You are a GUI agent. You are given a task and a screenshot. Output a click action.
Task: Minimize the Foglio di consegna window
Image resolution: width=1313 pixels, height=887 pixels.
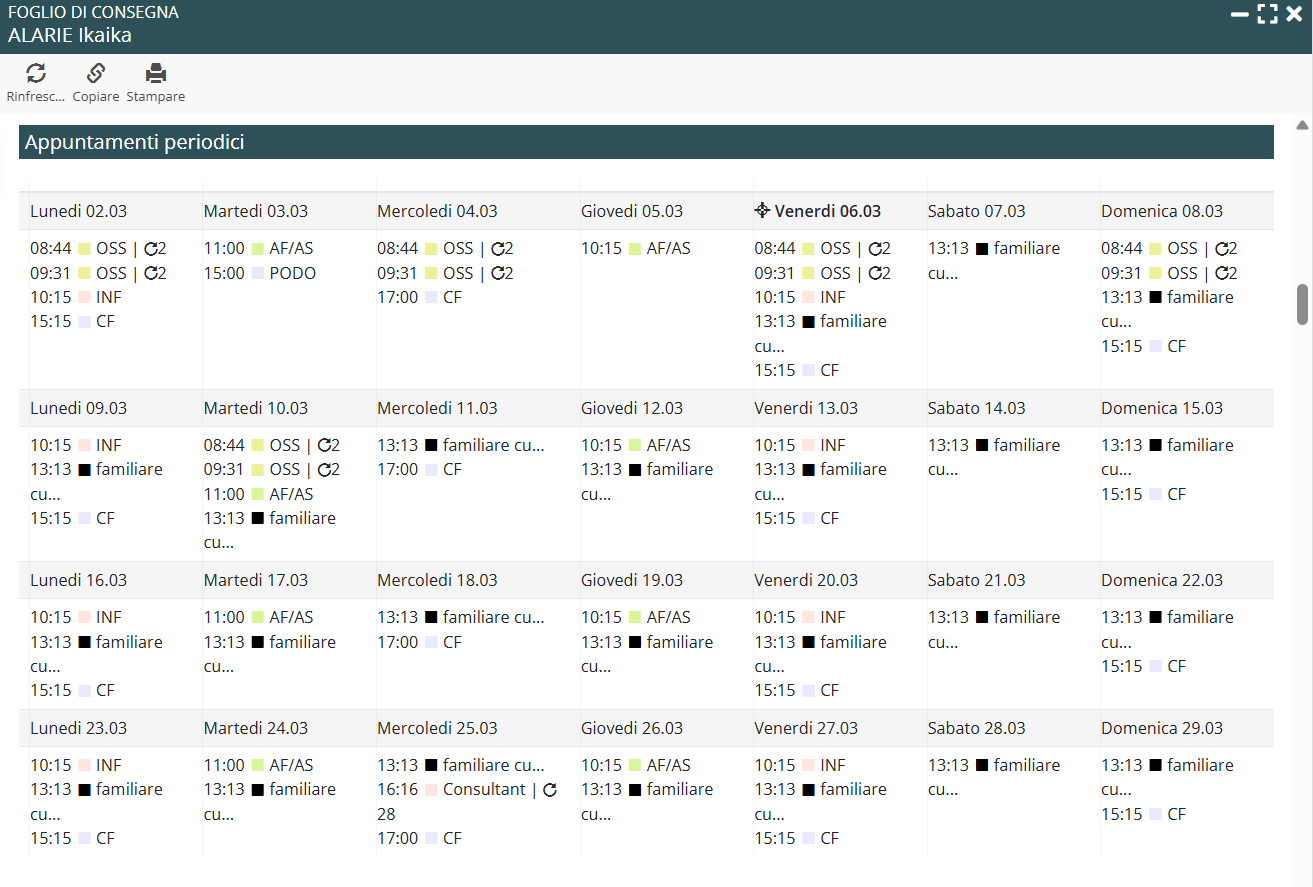pos(1239,14)
